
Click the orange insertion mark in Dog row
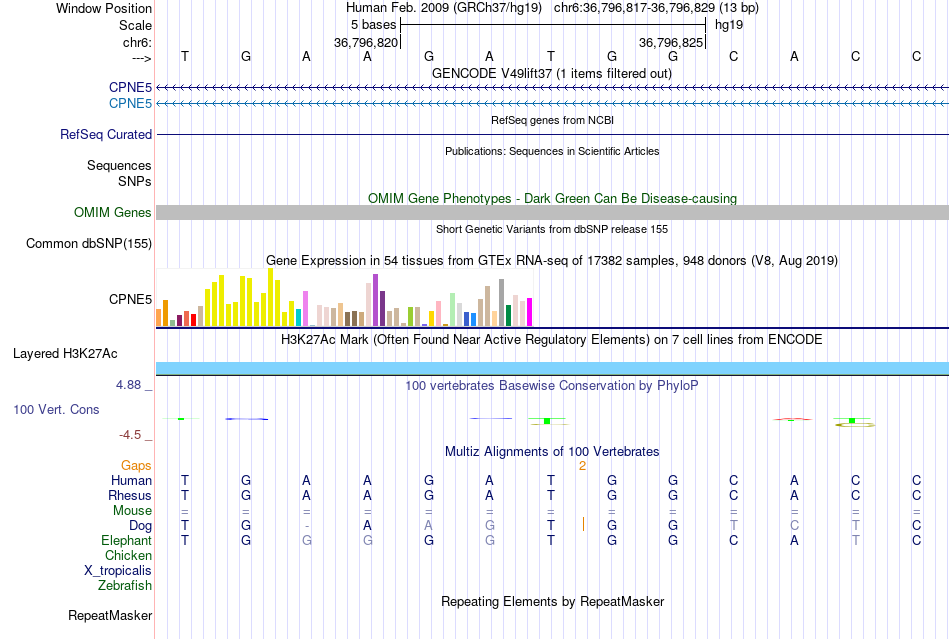(583, 525)
